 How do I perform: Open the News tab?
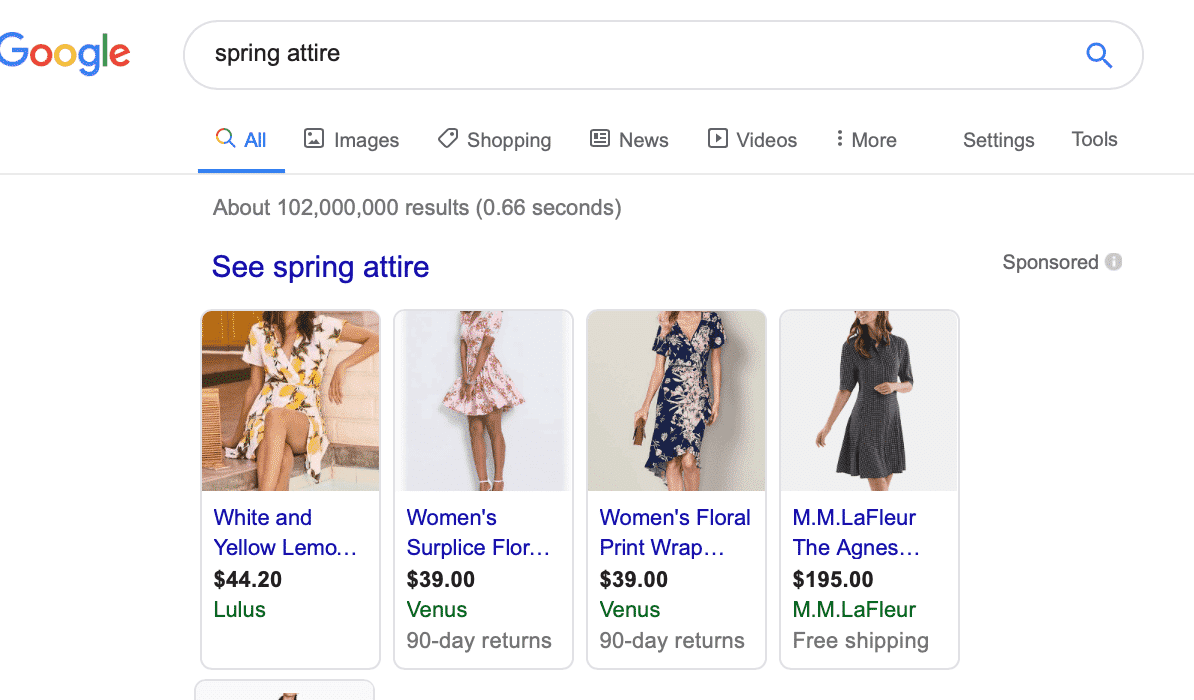pos(629,139)
